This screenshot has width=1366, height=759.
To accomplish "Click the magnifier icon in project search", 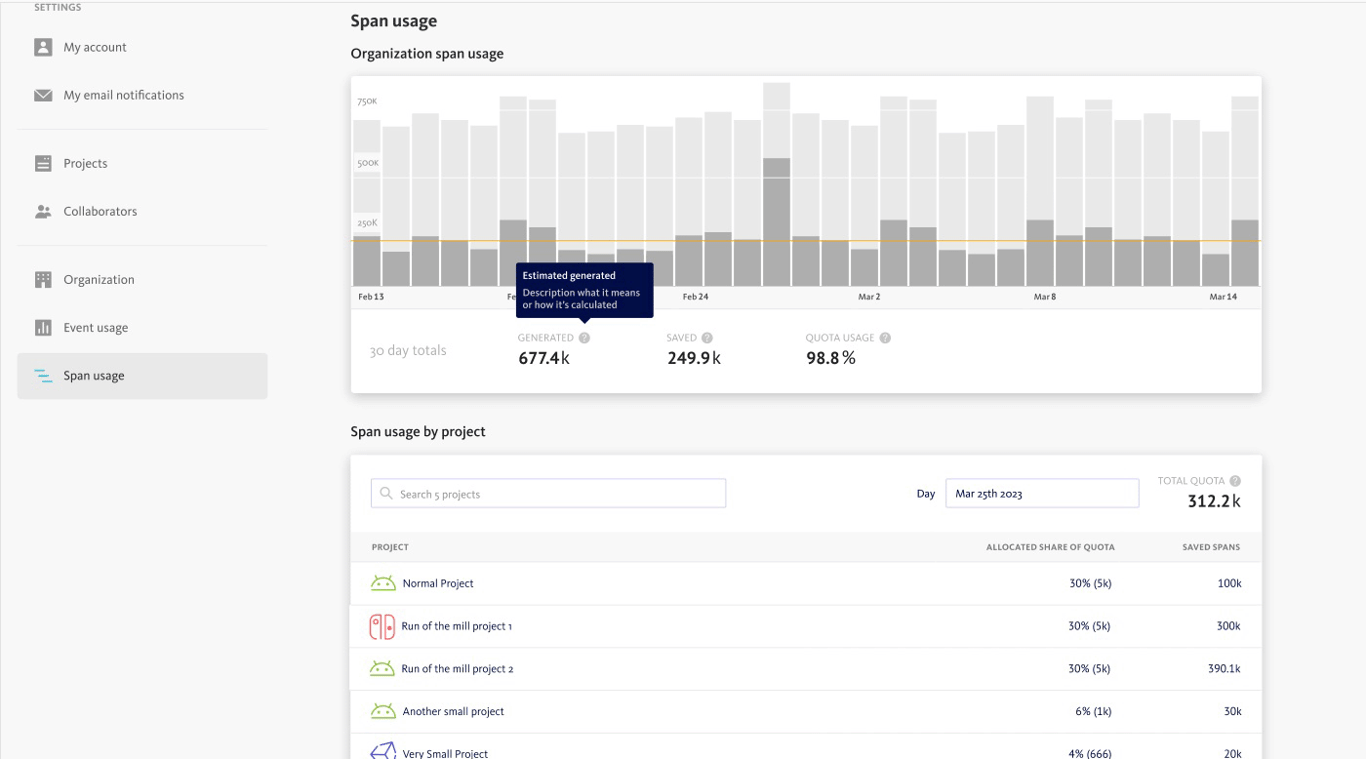I will click(x=386, y=494).
